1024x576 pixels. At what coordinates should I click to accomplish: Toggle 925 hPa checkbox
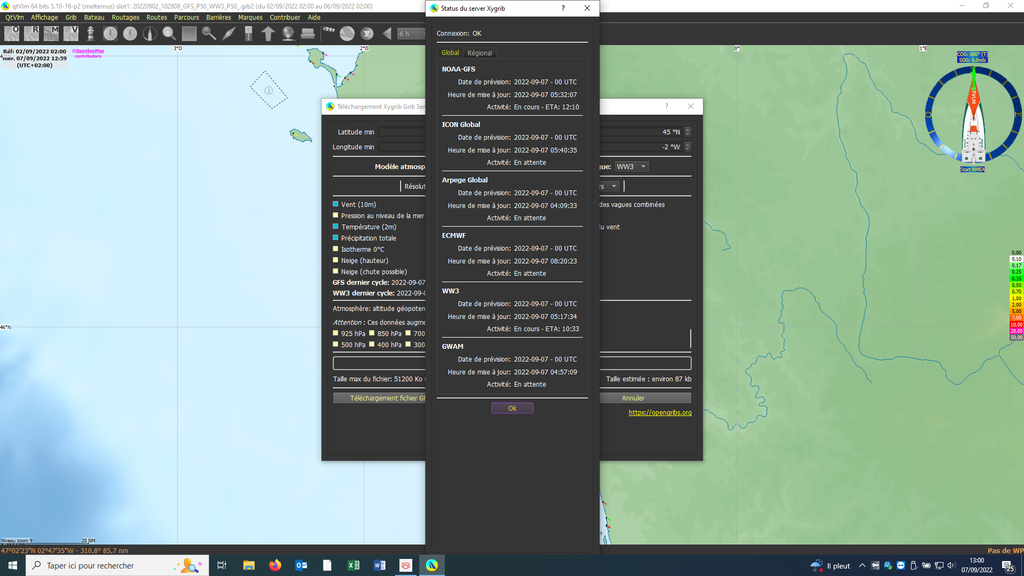click(336, 333)
